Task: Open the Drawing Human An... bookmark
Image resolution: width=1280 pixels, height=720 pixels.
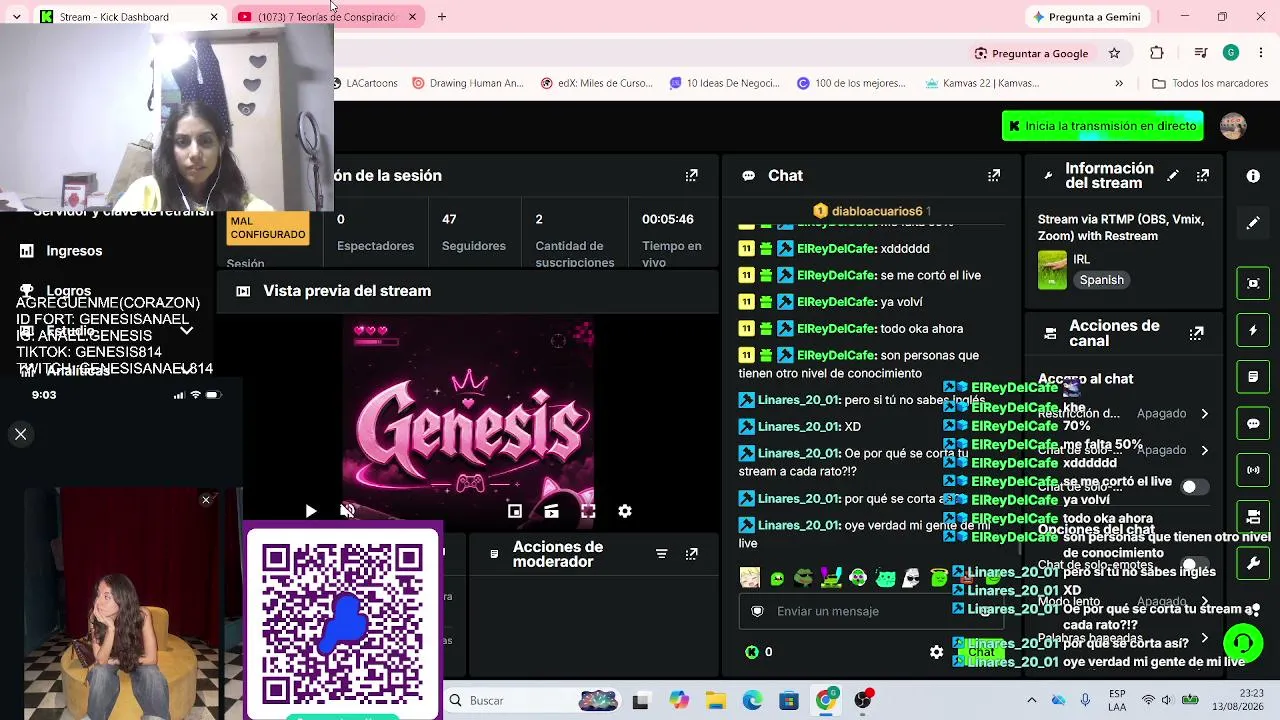Action: click(x=467, y=83)
